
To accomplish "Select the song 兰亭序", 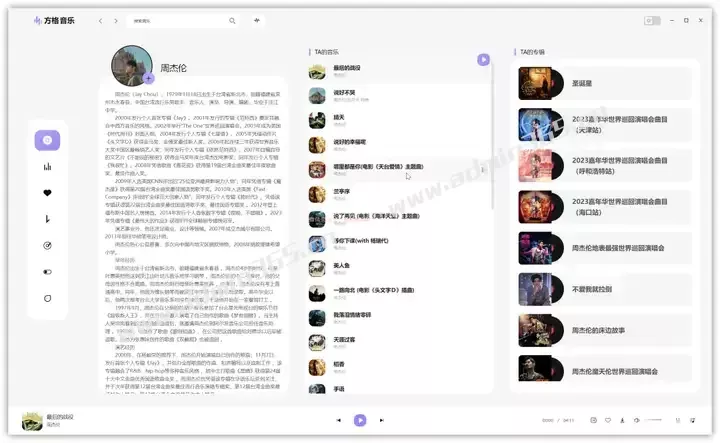I will pyautogui.click(x=399, y=195).
